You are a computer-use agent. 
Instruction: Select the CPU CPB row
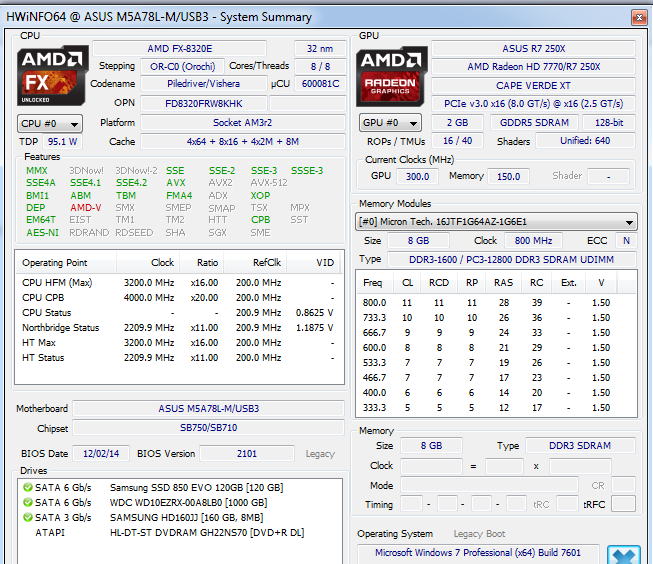click(179, 298)
